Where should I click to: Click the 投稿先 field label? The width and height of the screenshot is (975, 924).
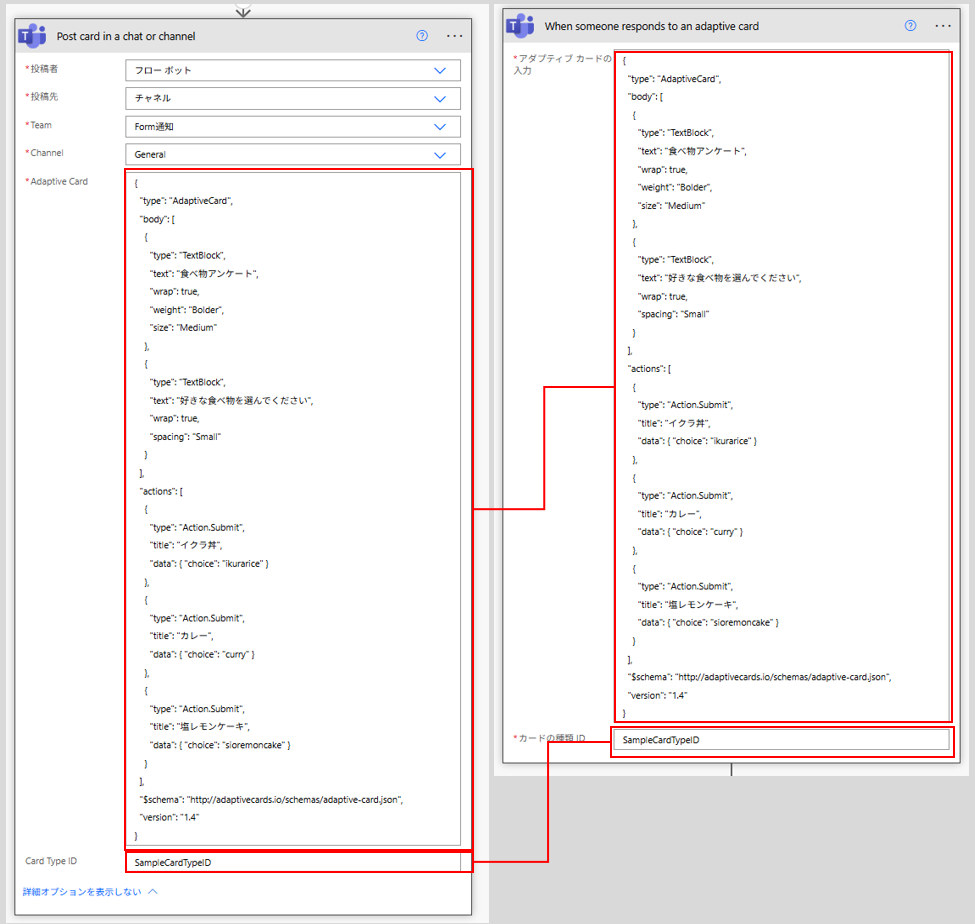pos(42,96)
